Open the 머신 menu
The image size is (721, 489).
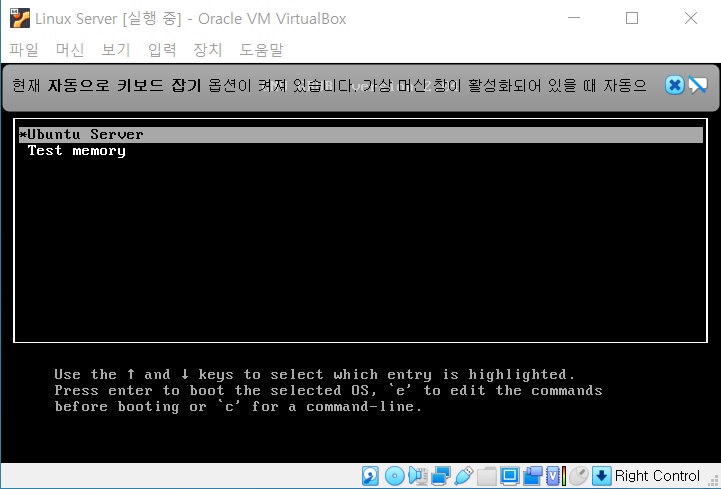[70, 49]
